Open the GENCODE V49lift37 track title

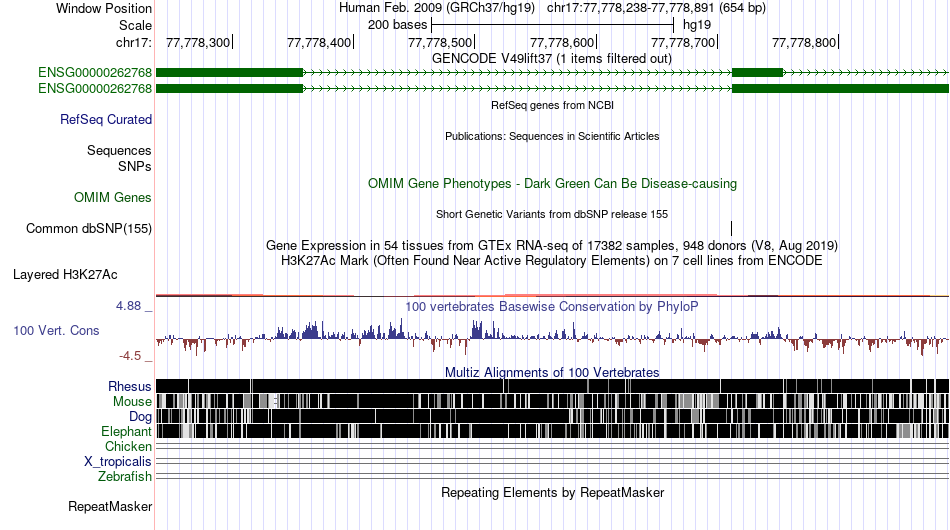click(x=551, y=59)
